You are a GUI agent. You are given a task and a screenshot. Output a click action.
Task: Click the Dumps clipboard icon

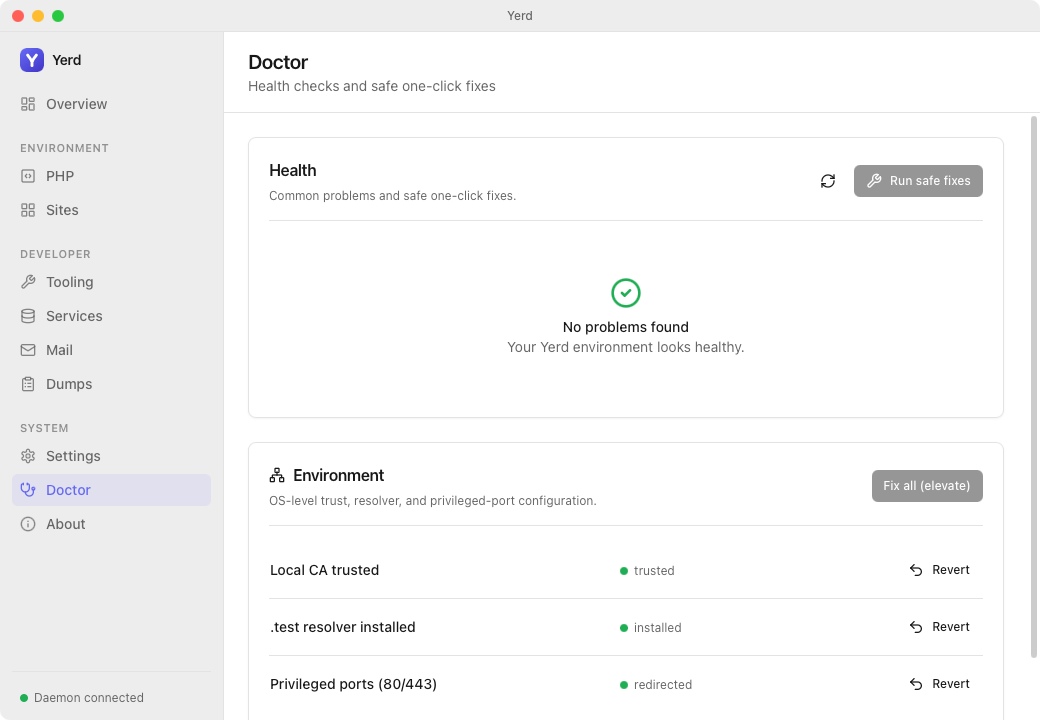tap(28, 384)
